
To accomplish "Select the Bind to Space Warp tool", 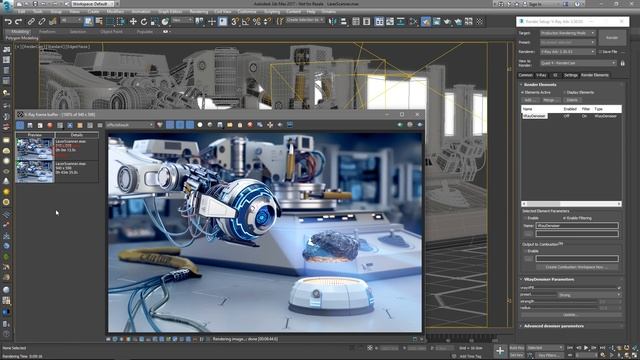I will click(x=53, y=21).
